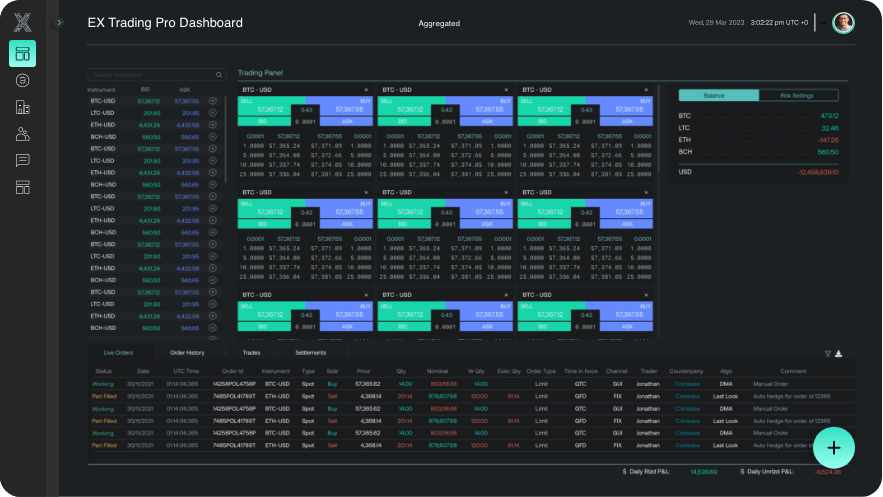Click the download icon above orders table
Image resolution: width=883 pixels, height=497 pixels.
[x=839, y=353]
